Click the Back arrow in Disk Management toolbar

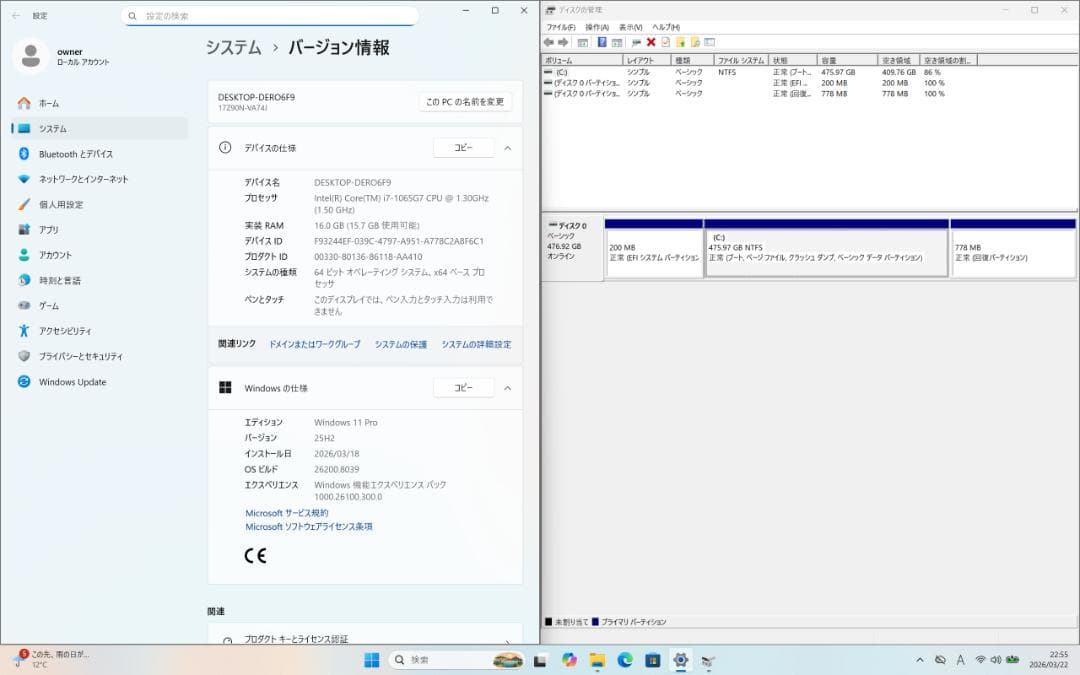[x=549, y=43]
